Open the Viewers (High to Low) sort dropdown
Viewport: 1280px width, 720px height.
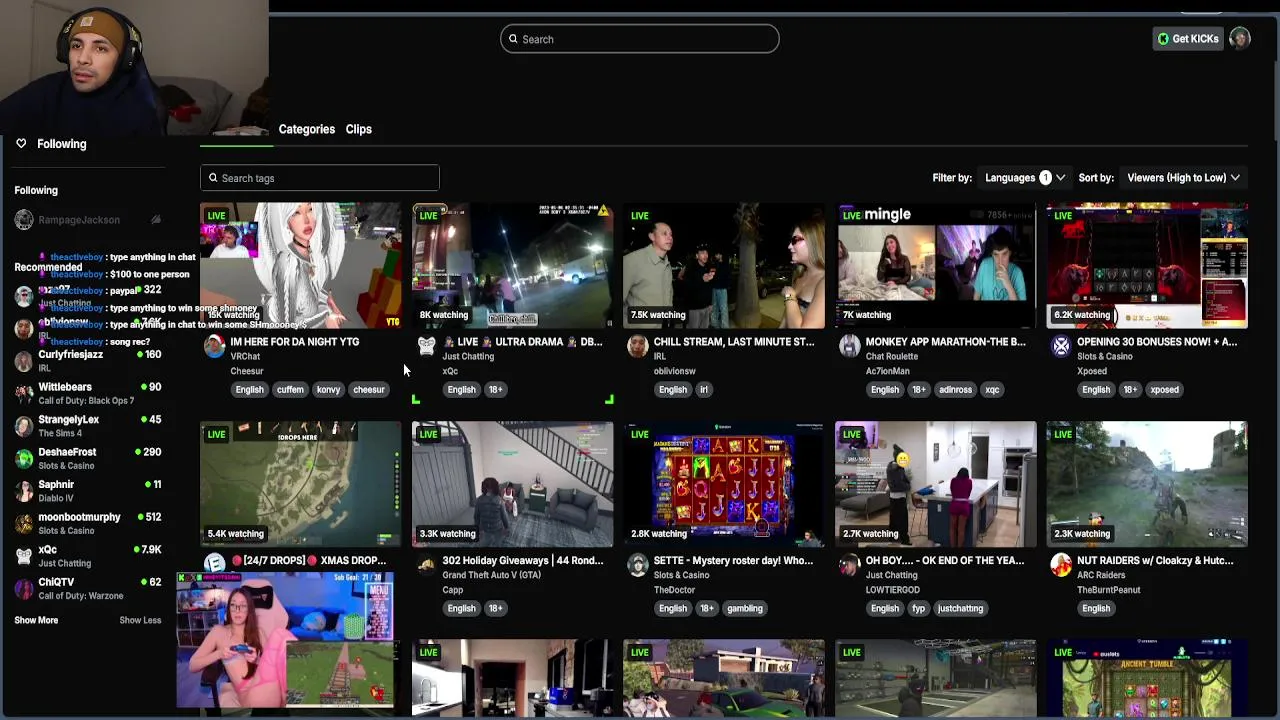point(1184,178)
